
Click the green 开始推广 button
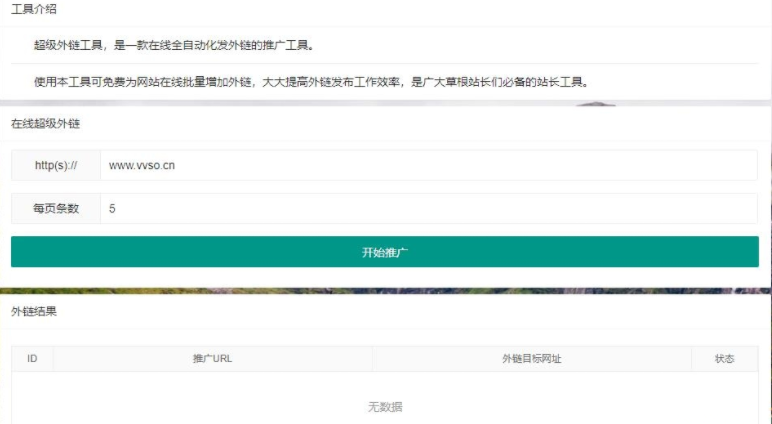385,252
